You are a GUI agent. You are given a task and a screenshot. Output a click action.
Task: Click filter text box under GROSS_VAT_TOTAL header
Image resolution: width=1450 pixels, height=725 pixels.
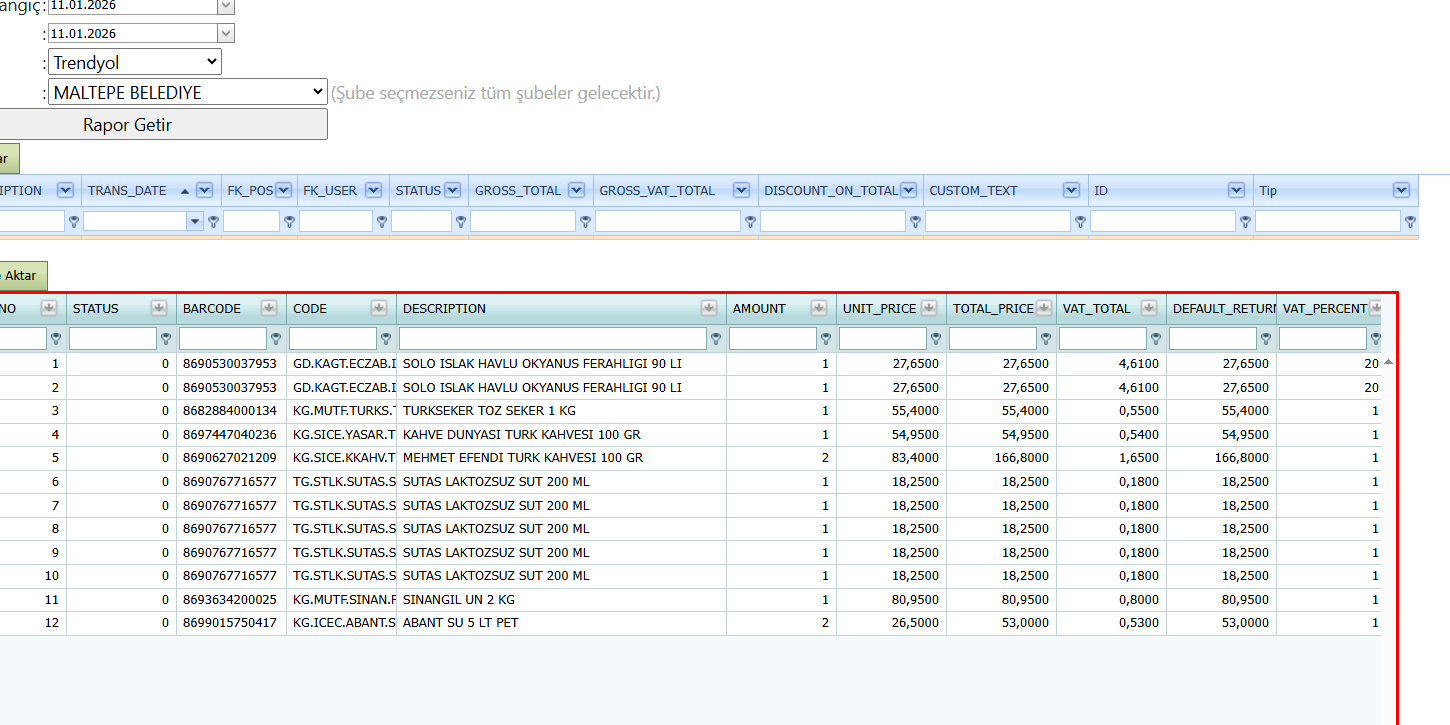click(668, 222)
